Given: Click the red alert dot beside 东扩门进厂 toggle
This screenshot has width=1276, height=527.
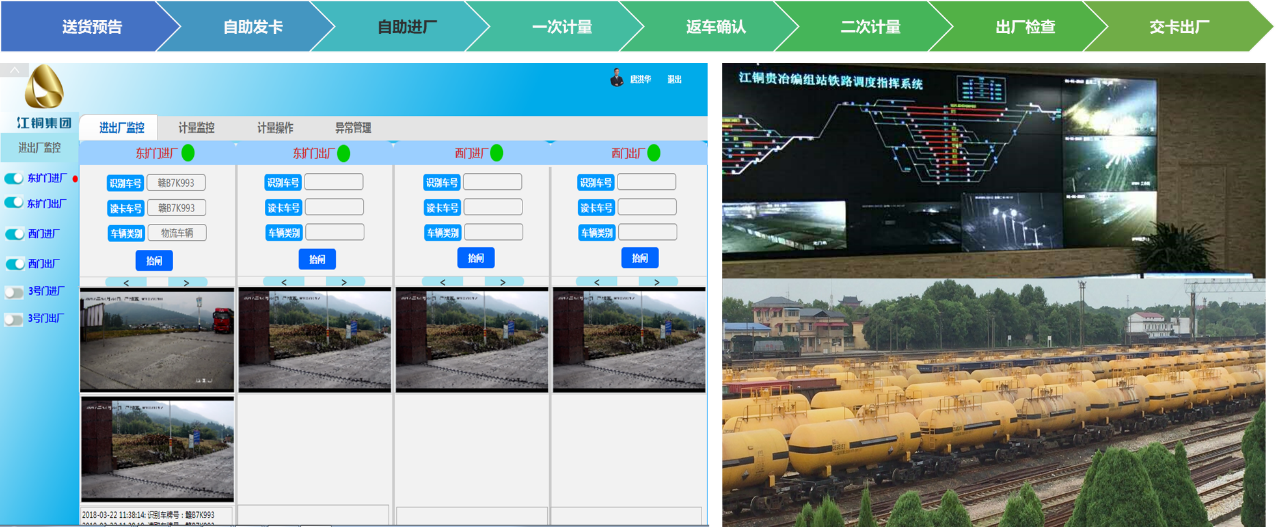Looking at the screenshot, I should [75, 179].
